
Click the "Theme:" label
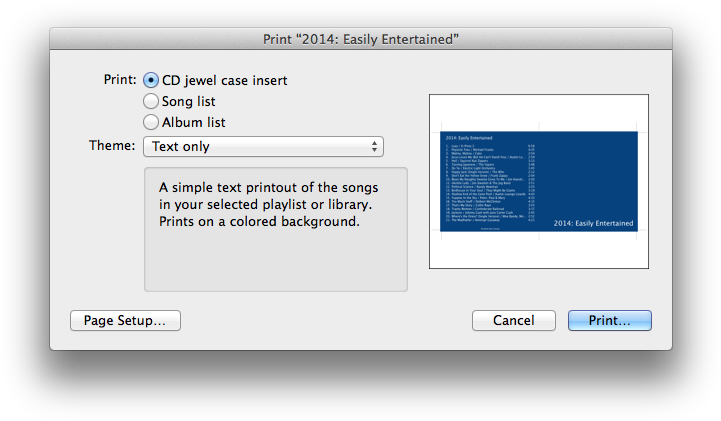point(111,146)
